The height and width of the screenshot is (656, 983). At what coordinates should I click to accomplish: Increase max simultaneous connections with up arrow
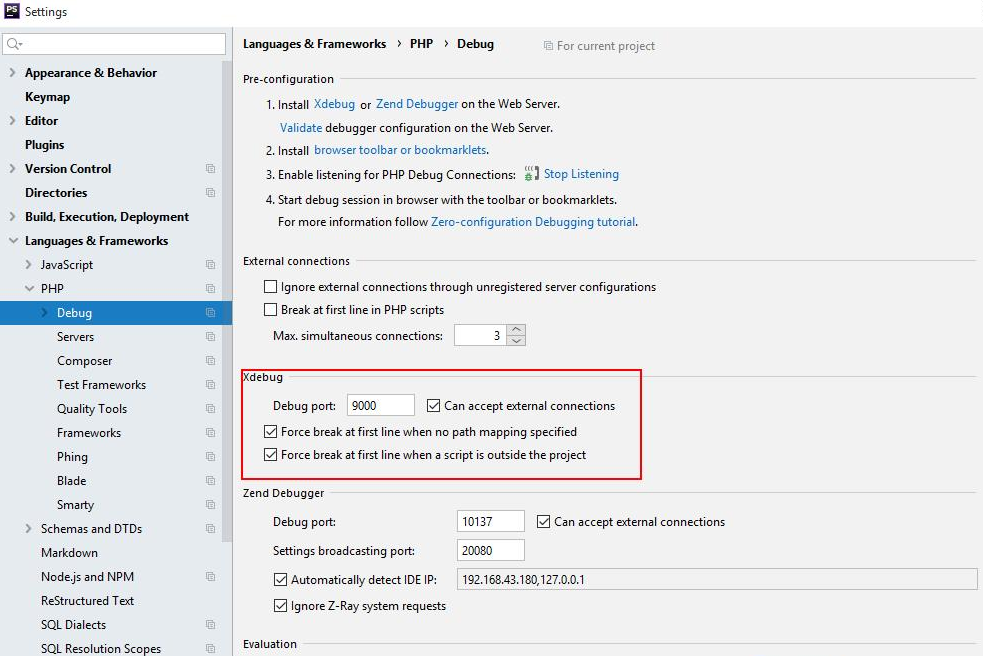[516, 330]
